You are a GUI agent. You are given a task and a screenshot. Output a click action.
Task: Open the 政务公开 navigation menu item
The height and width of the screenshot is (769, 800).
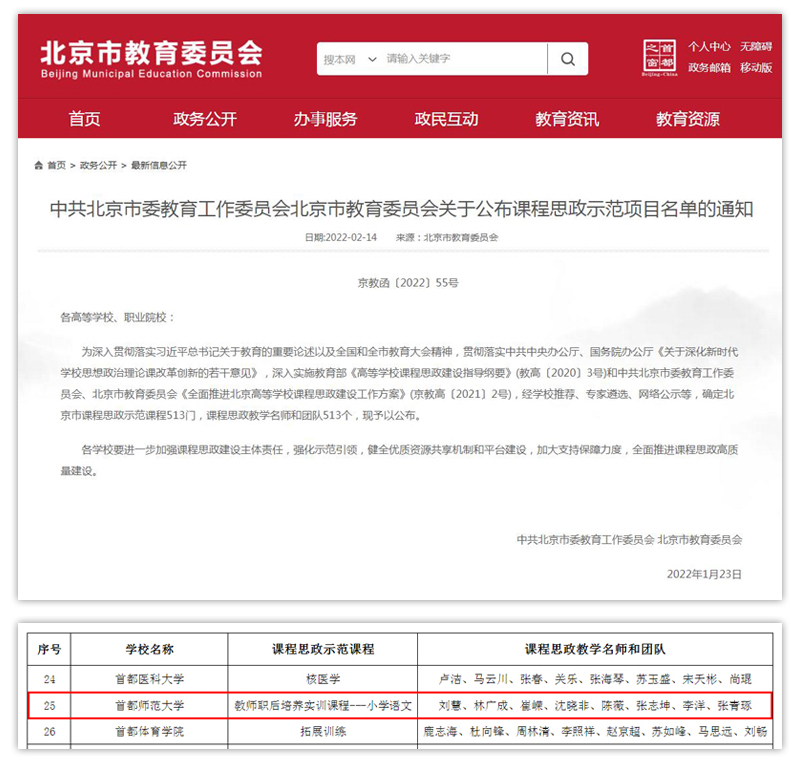205,119
